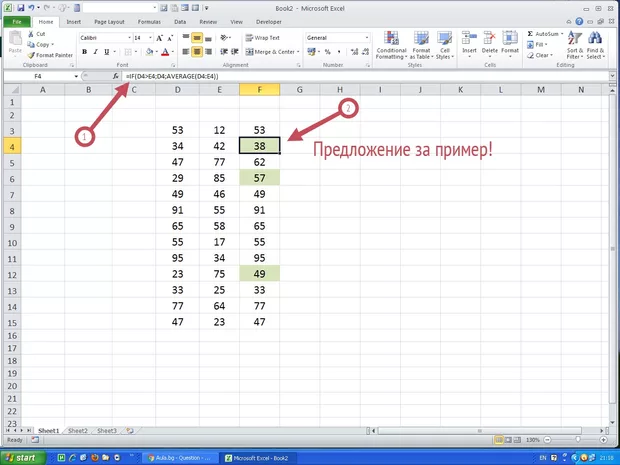Click the zoom out minus button
The image size is (620, 465).
(x=548, y=440)
